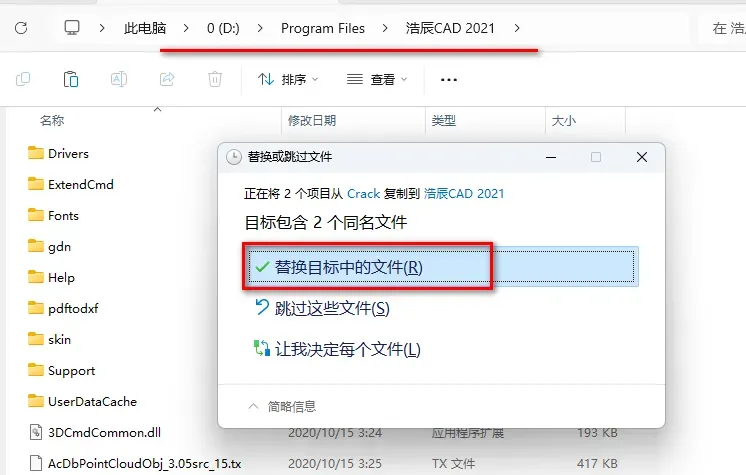Click the clock icon in the dialog title
The image size is (746, 475).
(x=234, y=157)
